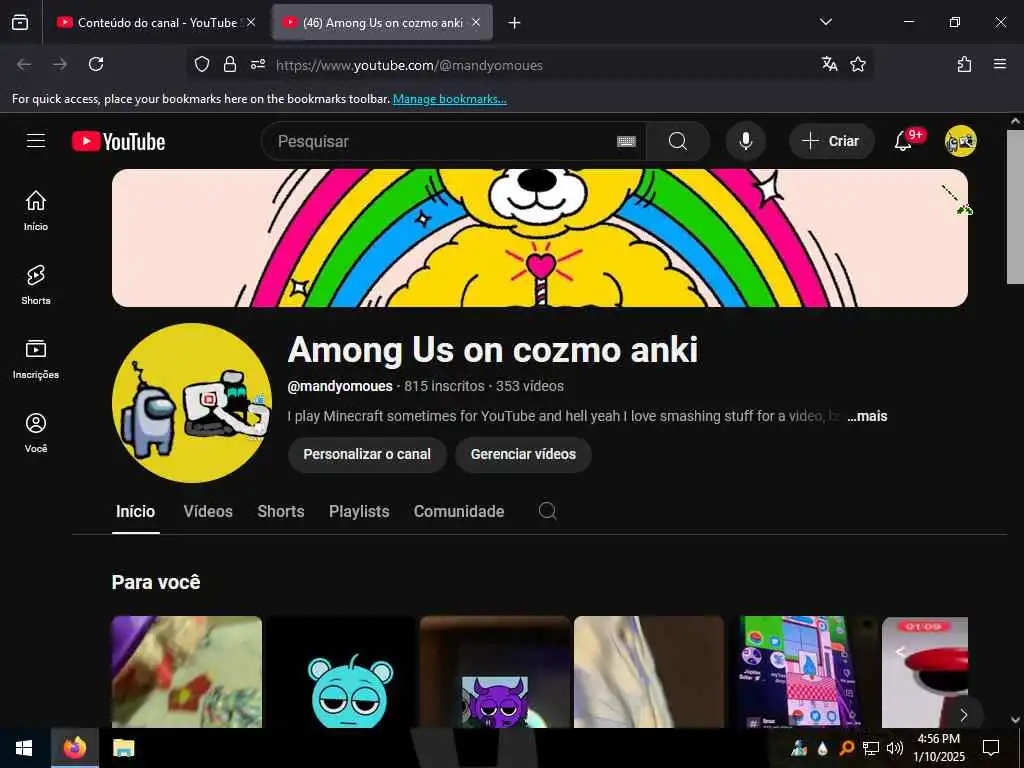The height and width of the screenshot is (768, 1024).
Task: Click the Para você section heading
Action: tap(156, 582)
